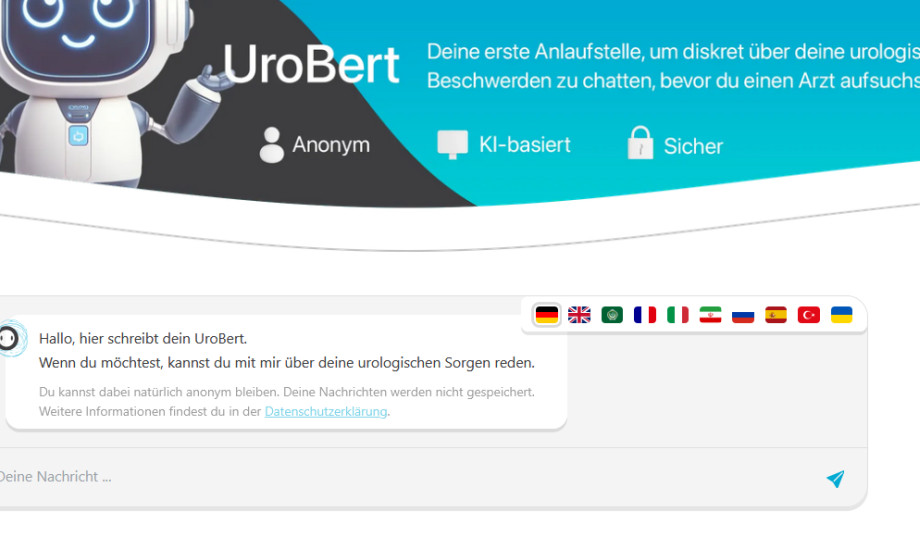Click the monitor icon beside KI-basiert
Viewport: 920px width, 550px height.
pyautogui.click(x=452, y=144)
